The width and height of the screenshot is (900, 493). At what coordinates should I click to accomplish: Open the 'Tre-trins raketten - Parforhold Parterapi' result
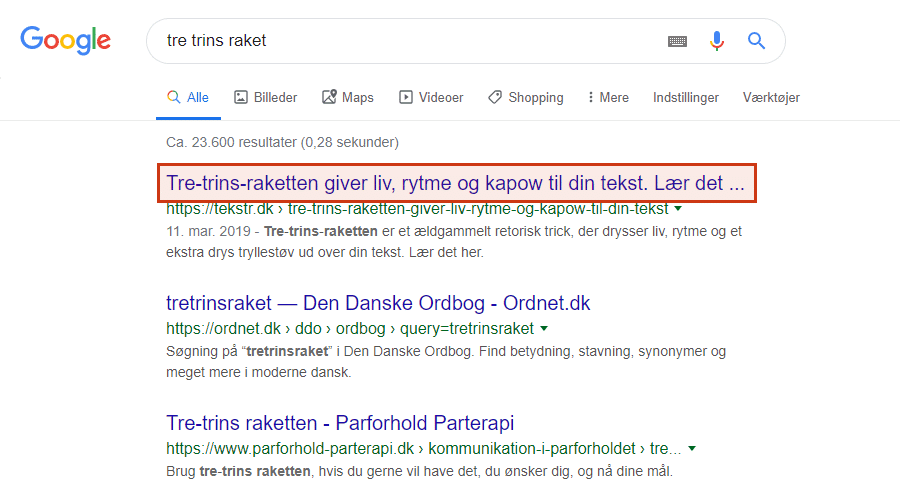(x=340, y=423)
